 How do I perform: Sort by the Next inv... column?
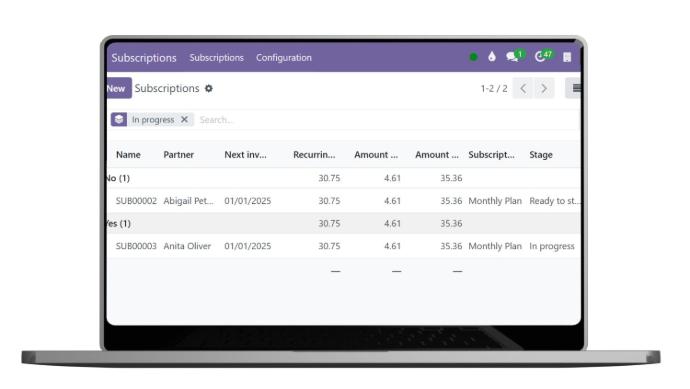pos(246,154)
